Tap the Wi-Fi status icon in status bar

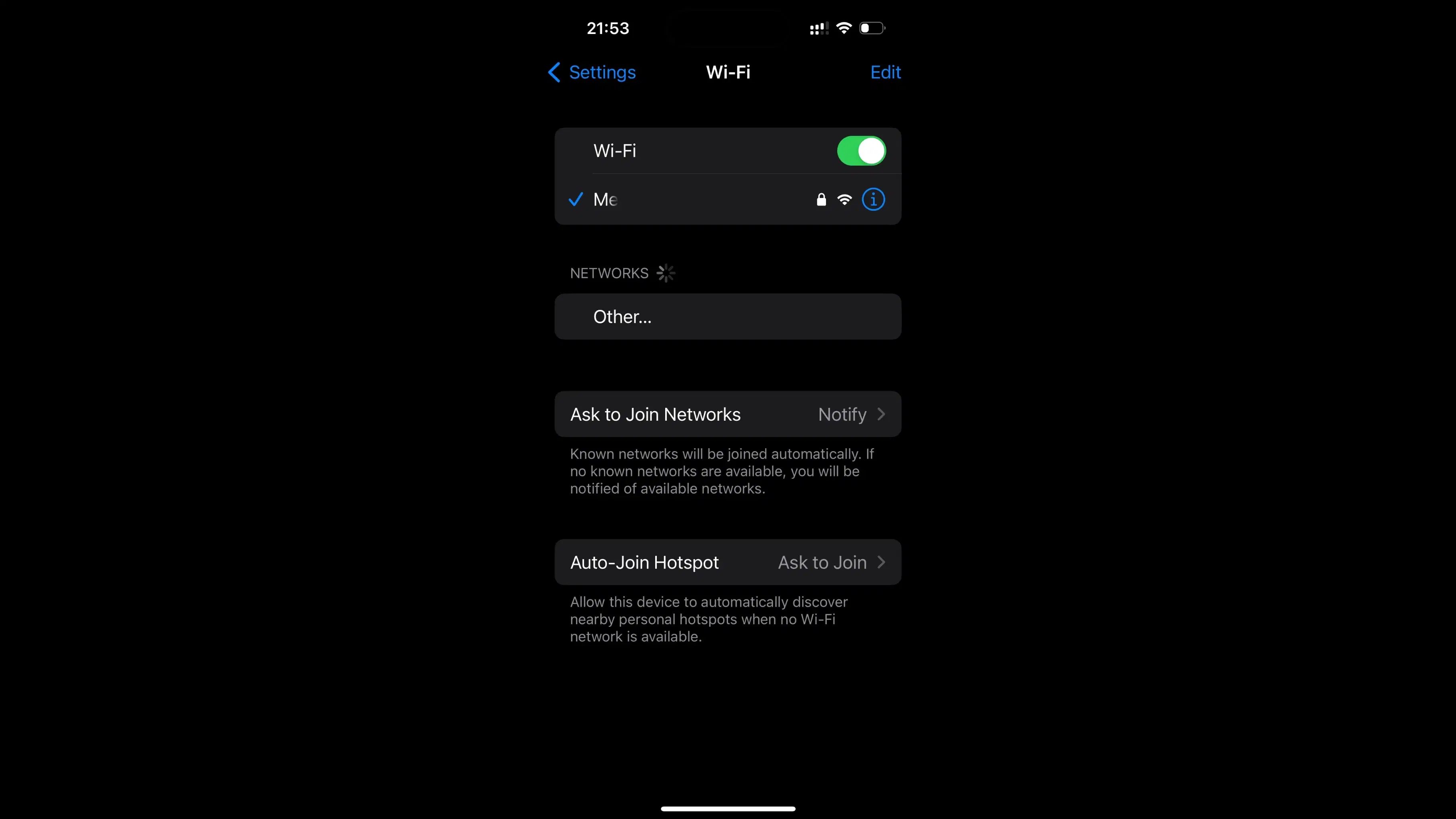click(x=844, y=27)
